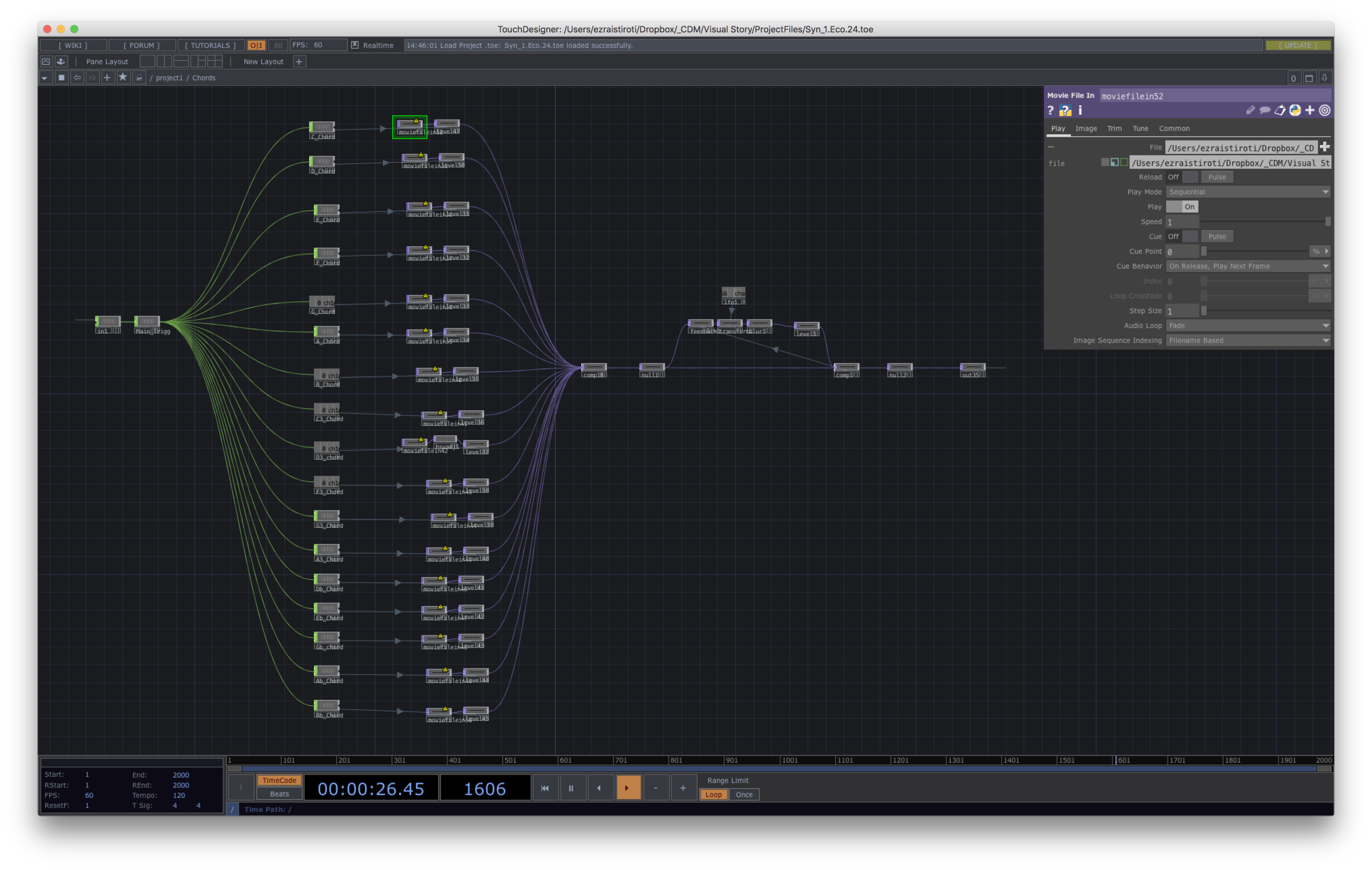Click the network back arrow icon
The image size is (1372, 870).
tap(77, 77)
